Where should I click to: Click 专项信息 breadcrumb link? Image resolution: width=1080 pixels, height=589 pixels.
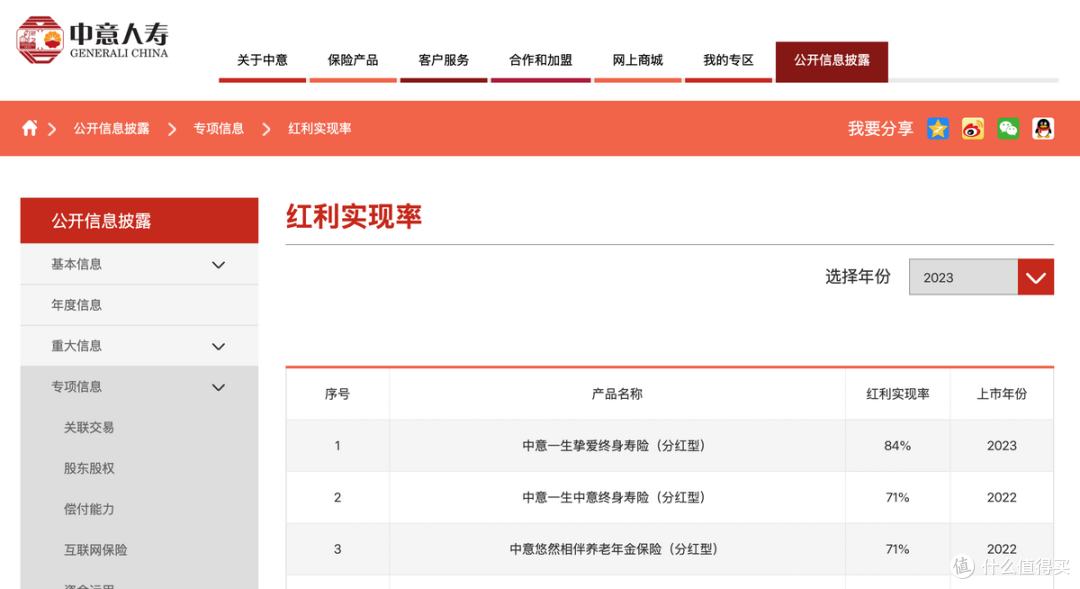click(x=218, y=129)
